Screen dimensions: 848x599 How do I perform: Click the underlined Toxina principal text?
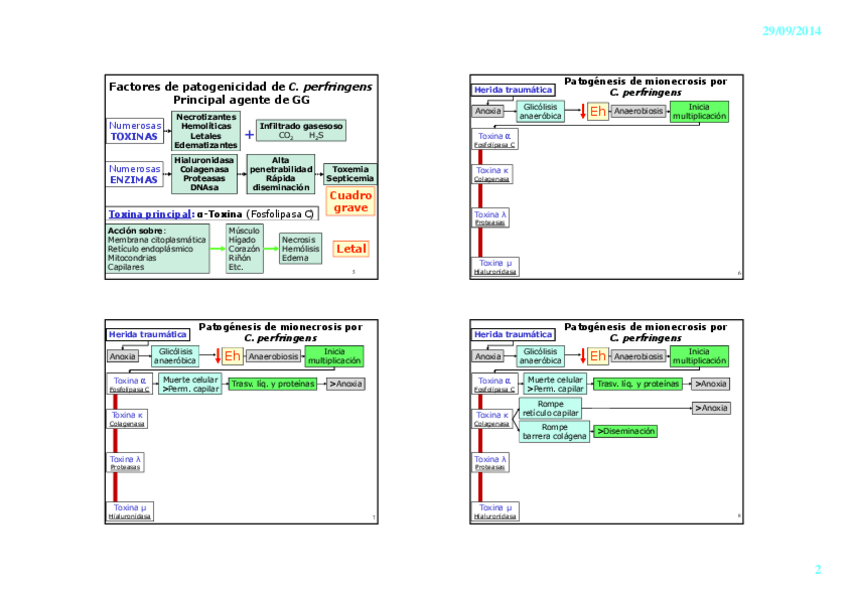(x=151, y=213)
